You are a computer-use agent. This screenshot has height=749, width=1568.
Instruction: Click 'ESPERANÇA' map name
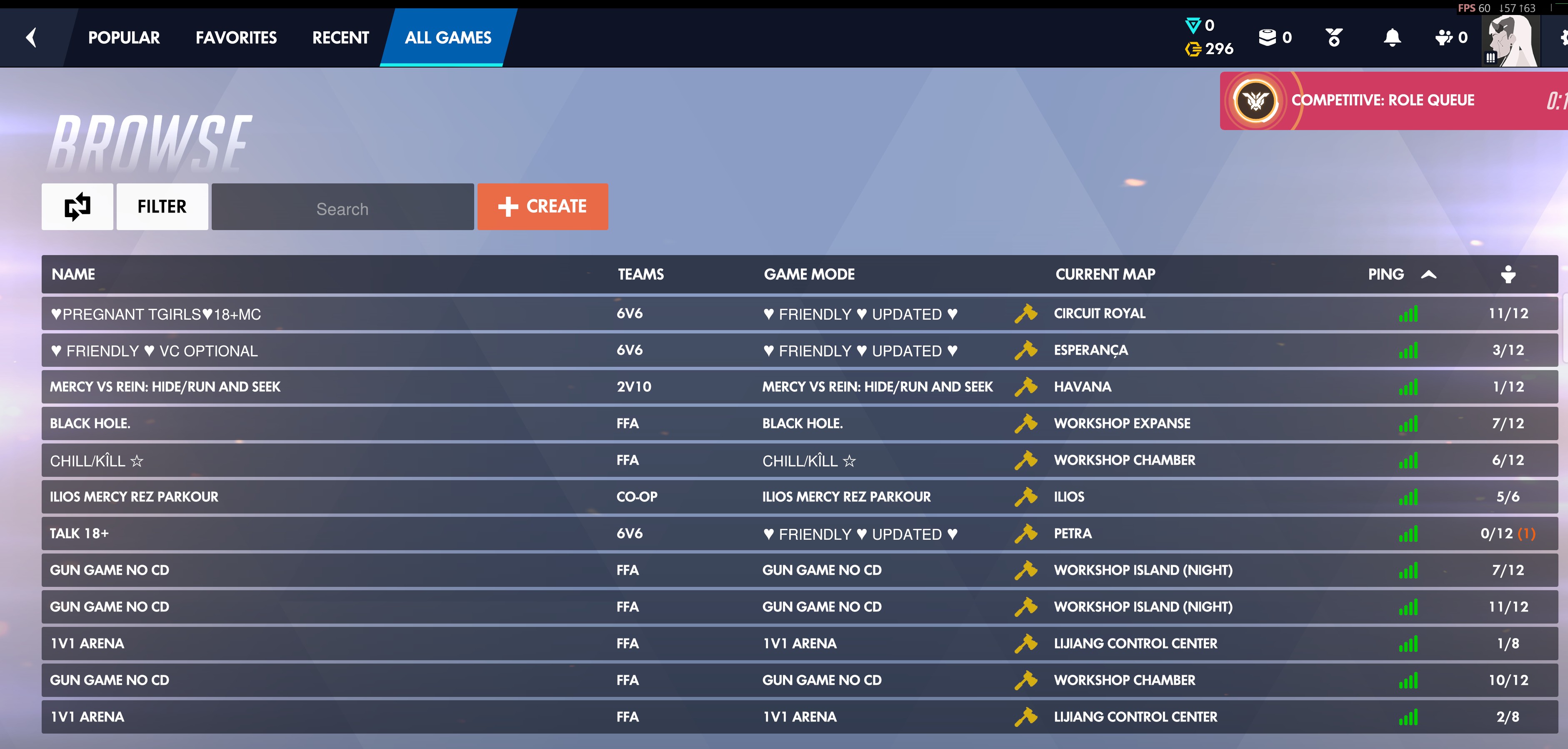coord(1091,350)
